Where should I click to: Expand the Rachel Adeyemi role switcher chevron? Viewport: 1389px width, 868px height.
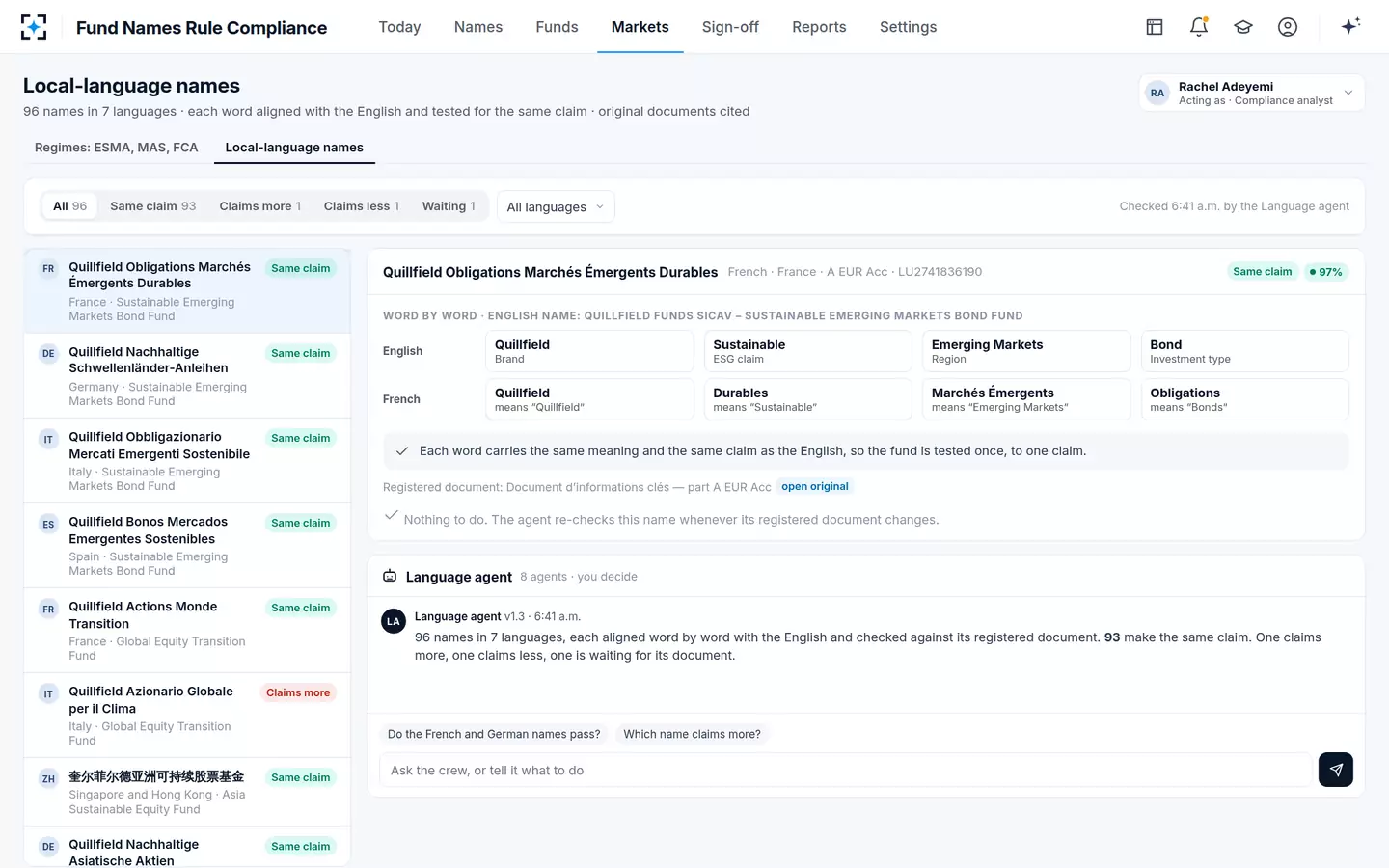coord(1348,94)
